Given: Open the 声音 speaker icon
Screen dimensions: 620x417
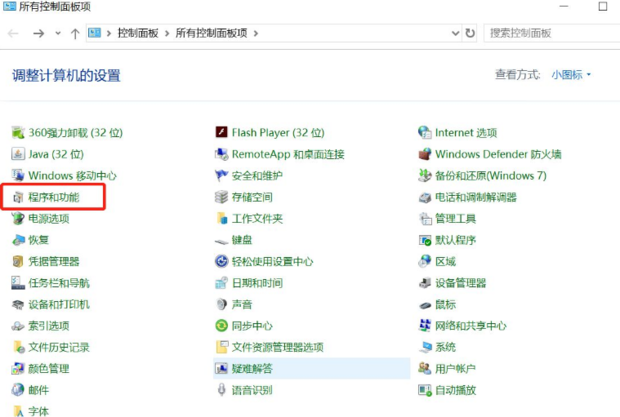Looking at the screenshot, I should pos(221,304).
